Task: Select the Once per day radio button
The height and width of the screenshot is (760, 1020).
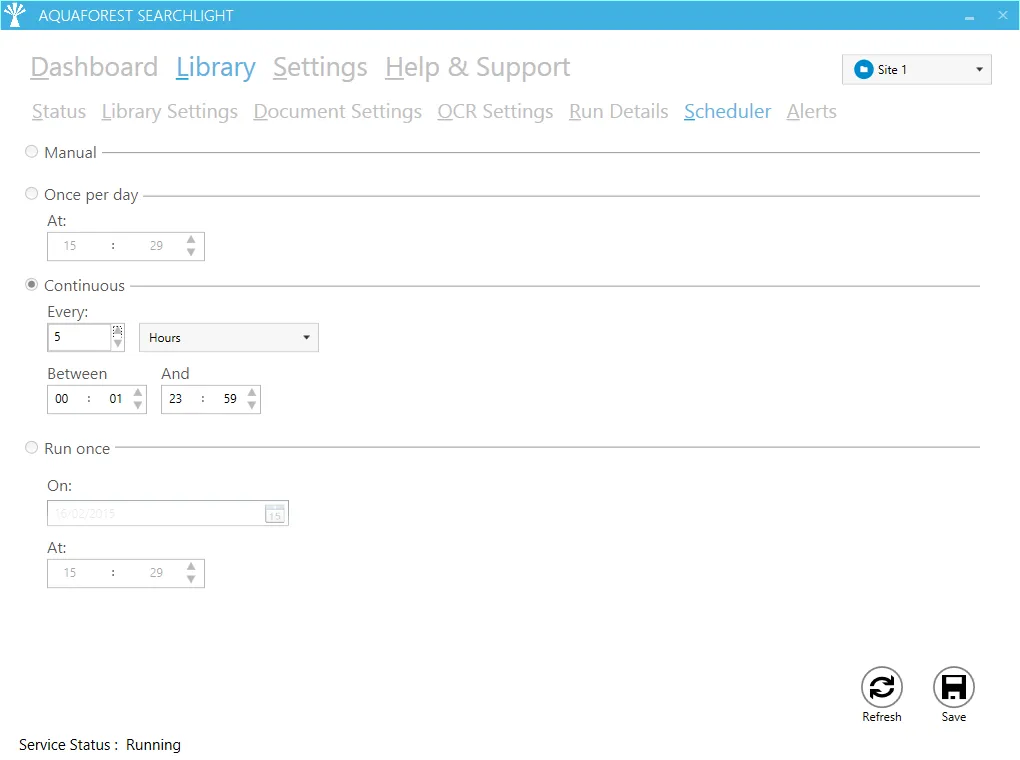Action: [31, 193]
